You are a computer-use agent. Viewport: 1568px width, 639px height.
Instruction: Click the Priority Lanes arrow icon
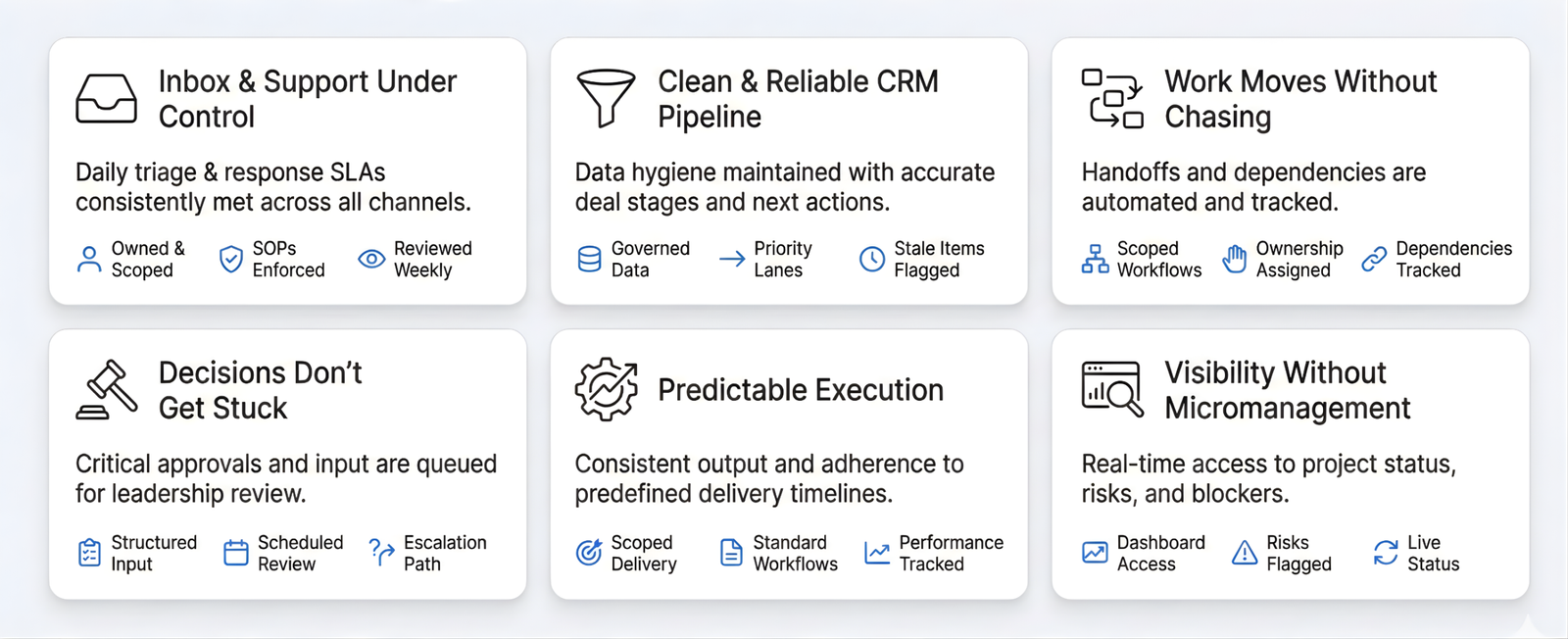coord(732,259)
